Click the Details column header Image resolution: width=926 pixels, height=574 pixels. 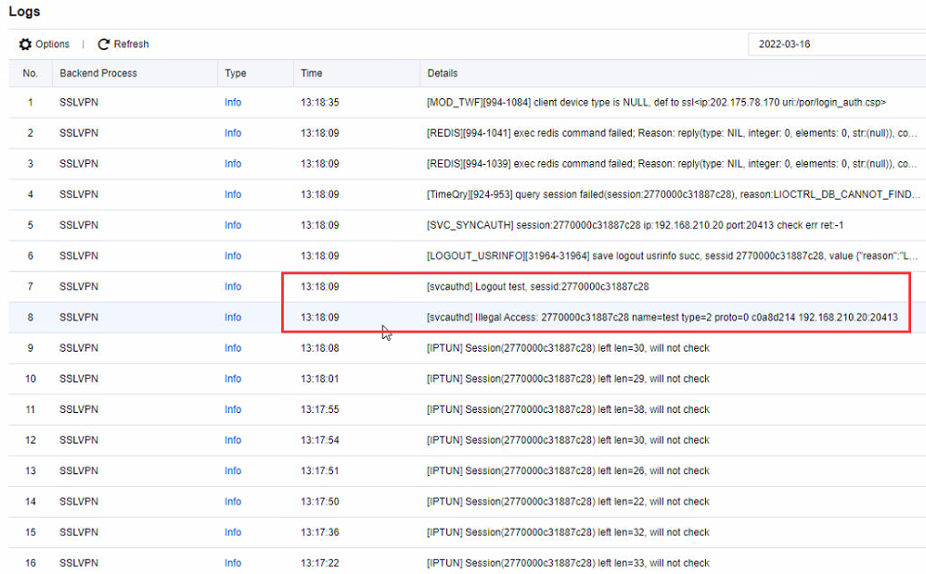tap(442, 73)
